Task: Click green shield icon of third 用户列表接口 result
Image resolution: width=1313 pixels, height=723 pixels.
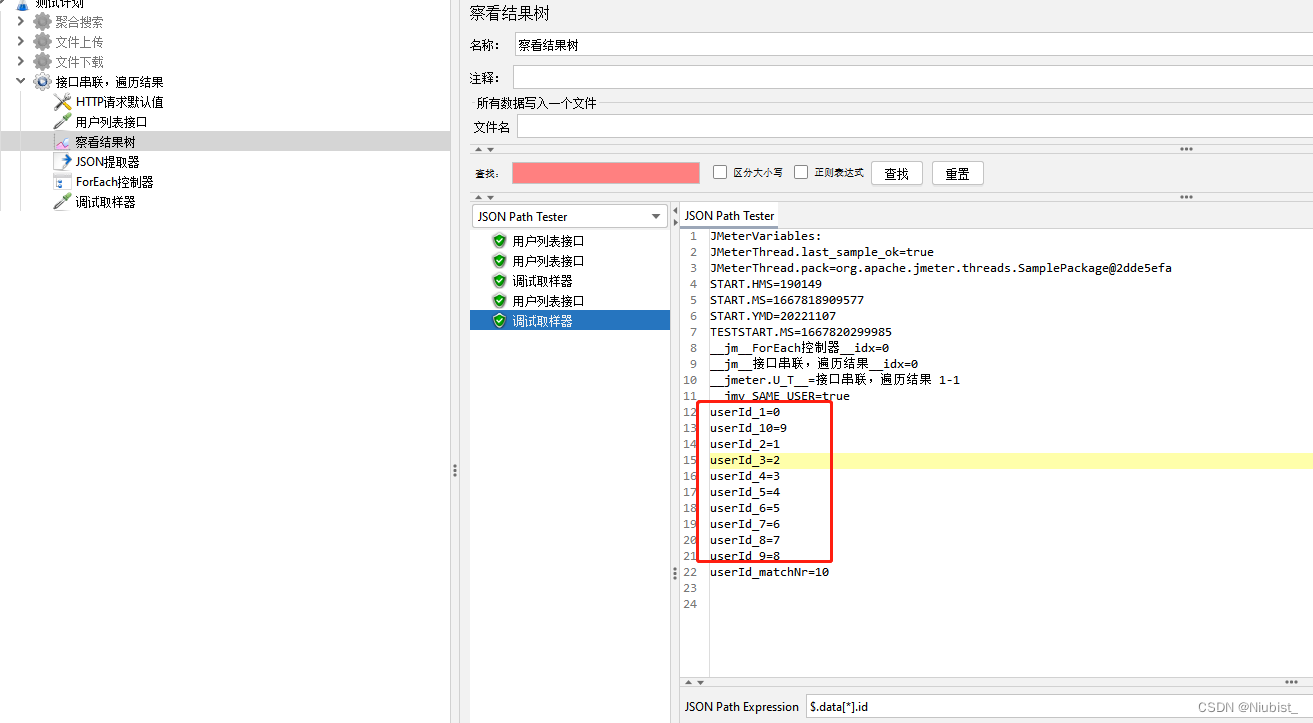Action: 499,301
